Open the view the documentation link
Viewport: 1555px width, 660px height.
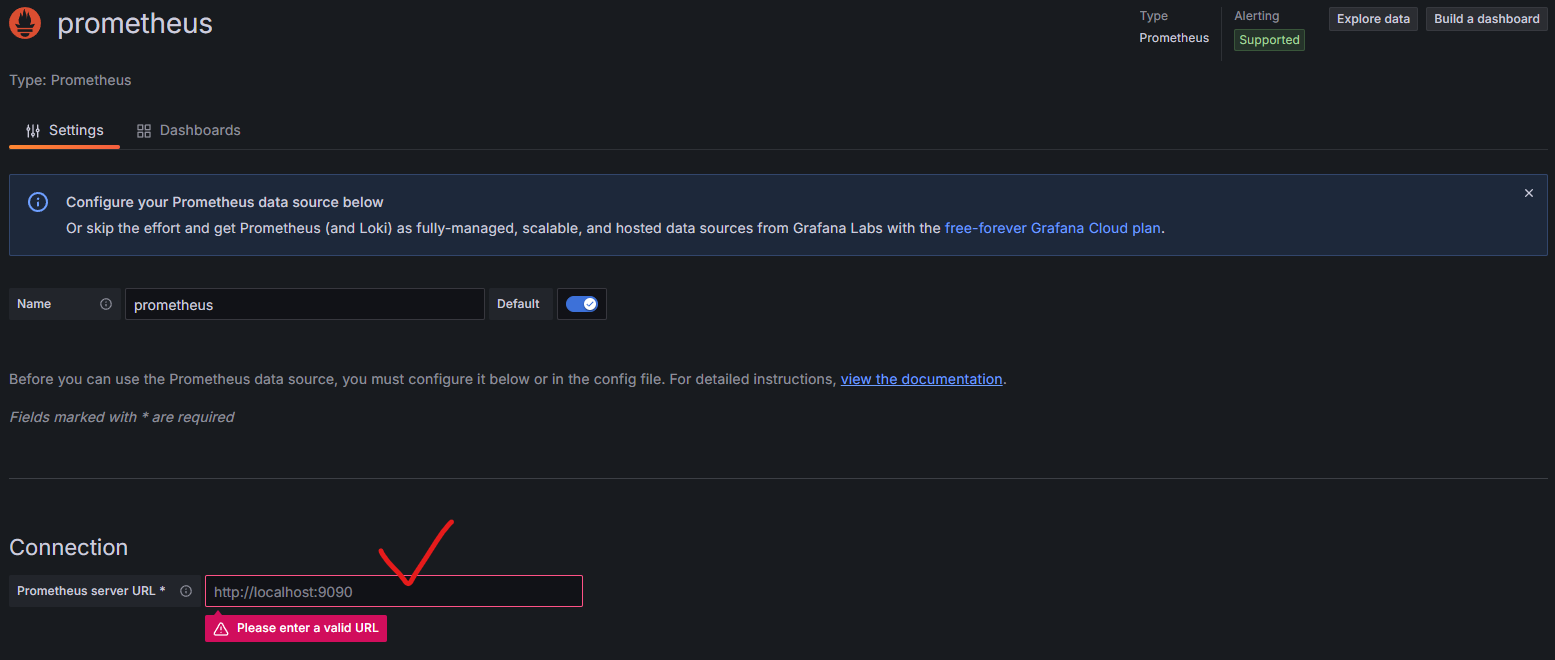[x=921, y=378]
